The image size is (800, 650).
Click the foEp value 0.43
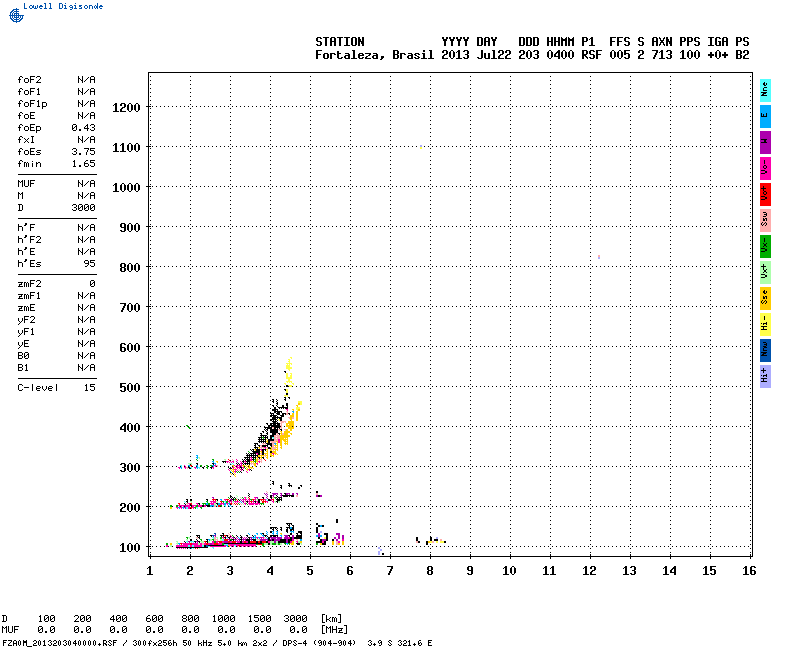coord(84,128)
